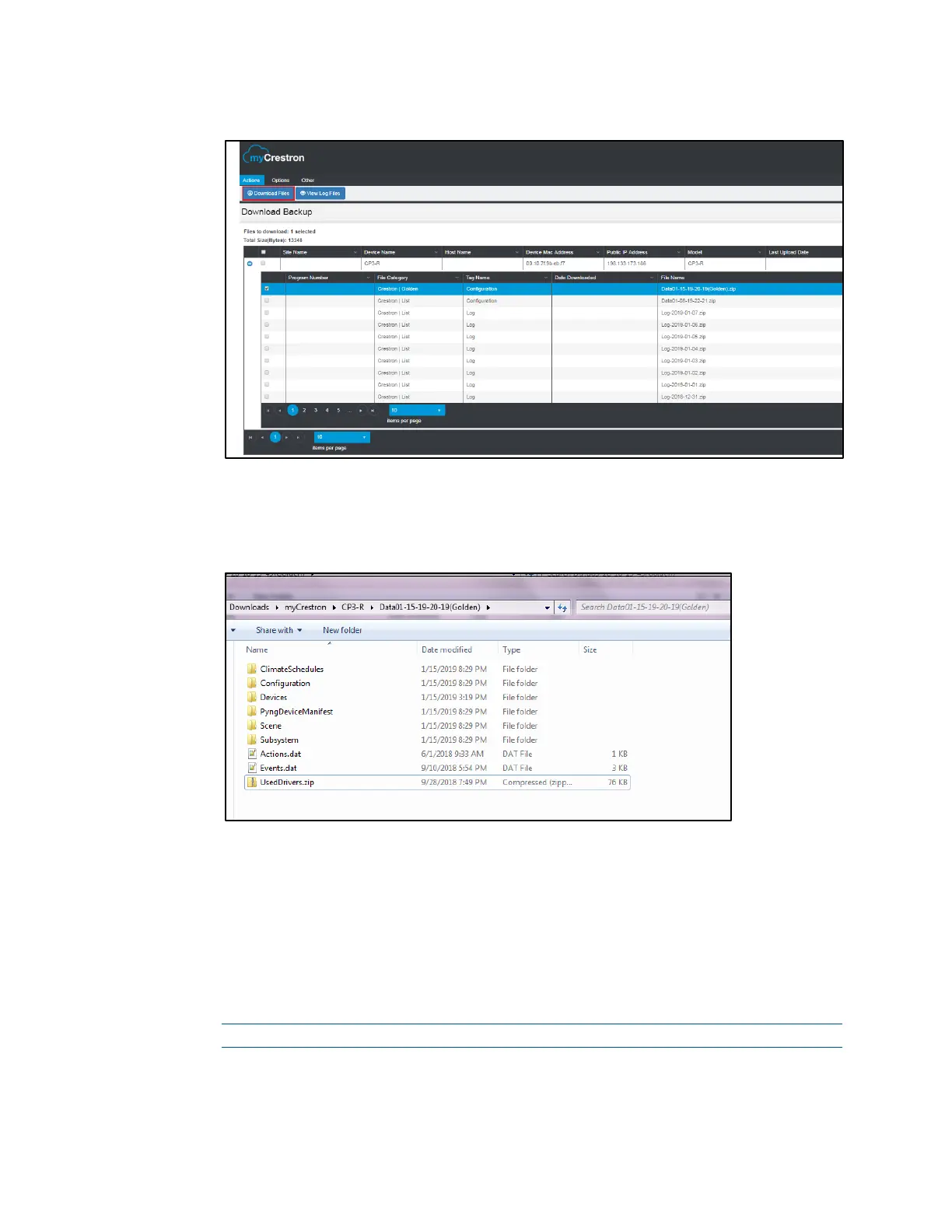Open the ClimateSchedules folder icon
Viewport: 952px width, 1232px height.
coord(252,669)
